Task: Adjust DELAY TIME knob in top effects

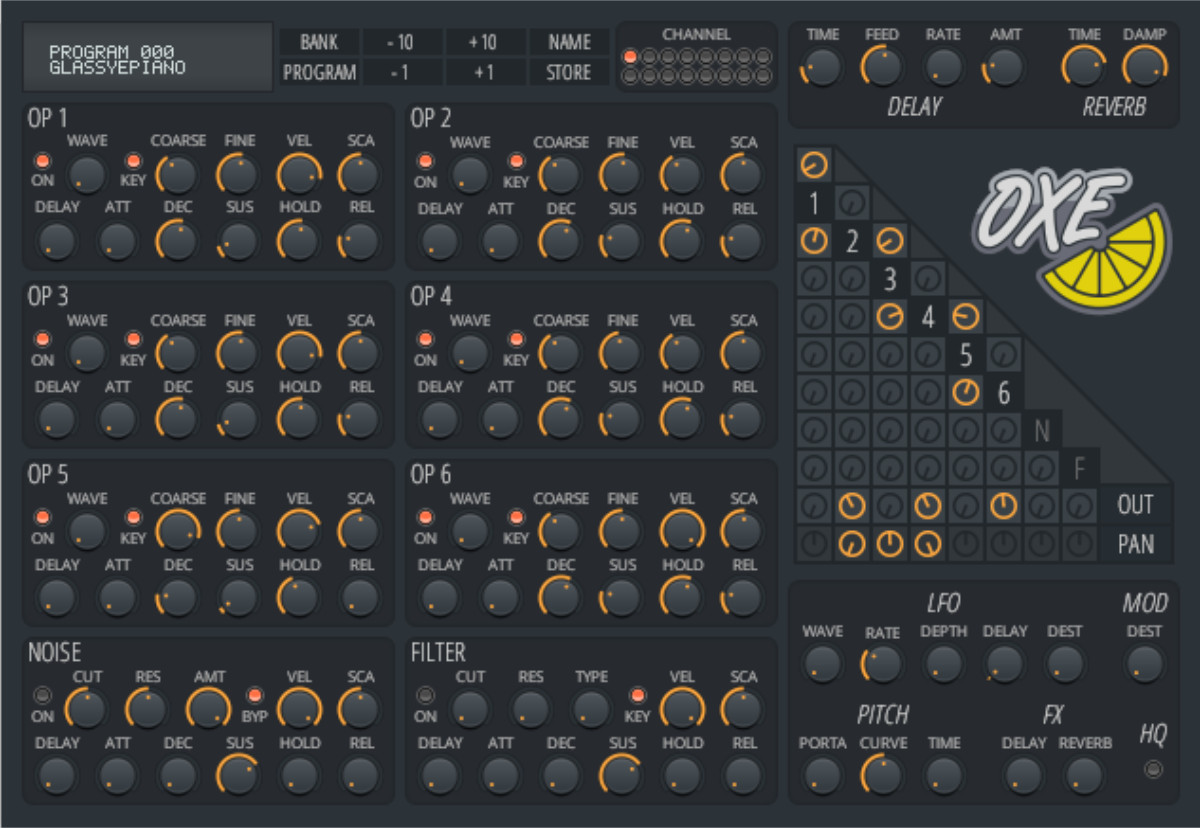Action: (x=822, y=68)
